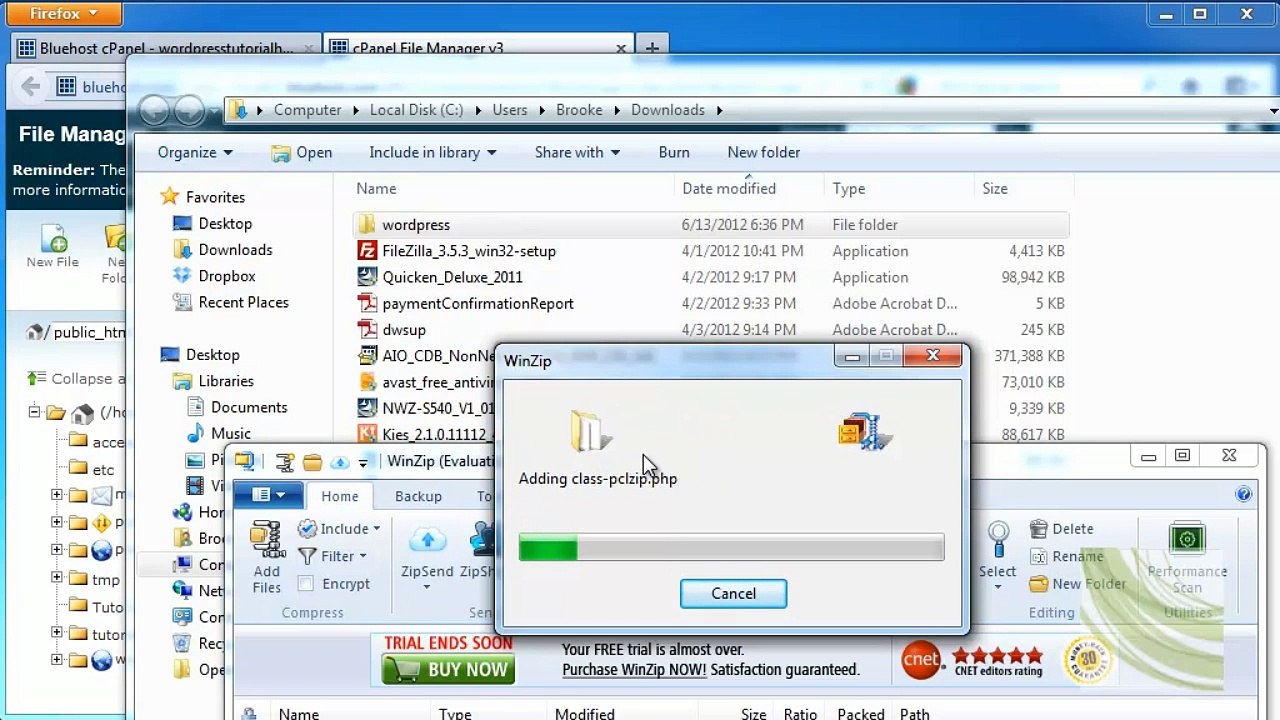Select the dwsup PDF file
Viewport: 1280px width, 720px height.
coord(711,329)
